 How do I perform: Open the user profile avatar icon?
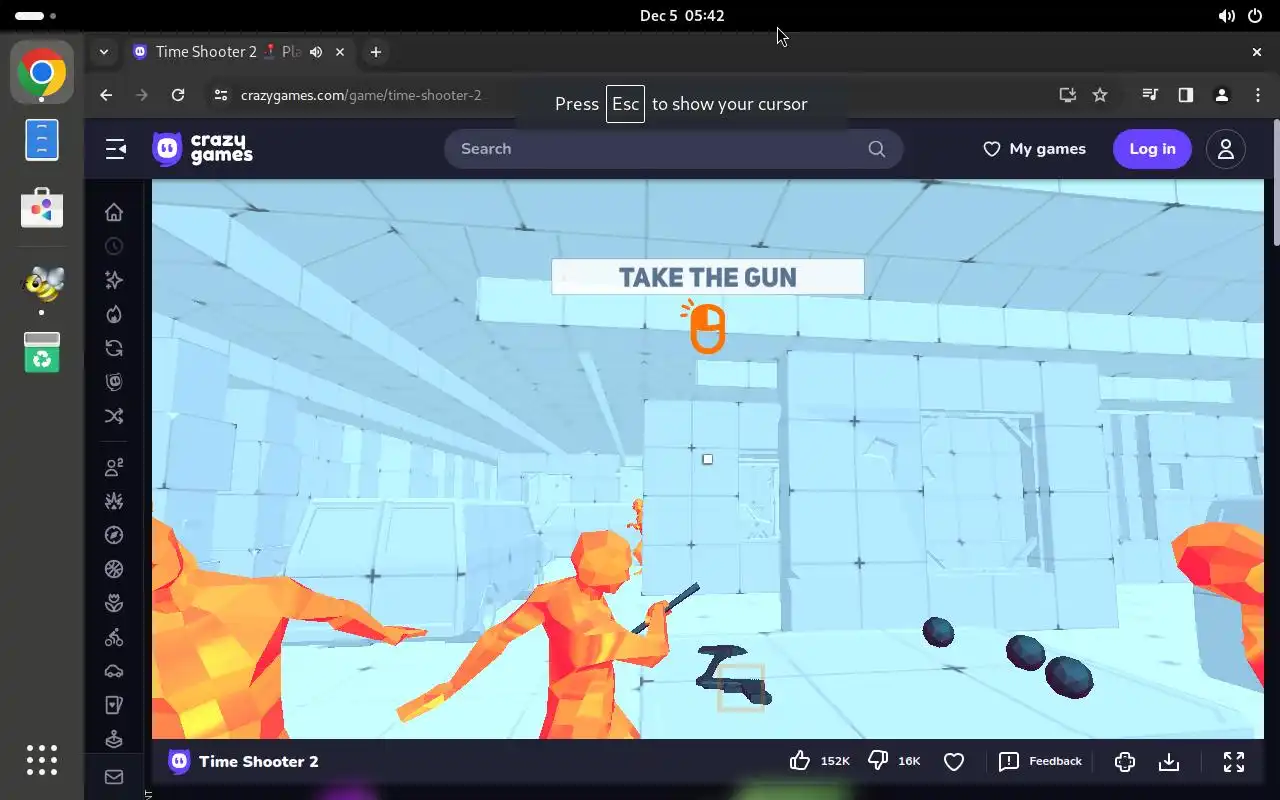(x=1226, y=149)
